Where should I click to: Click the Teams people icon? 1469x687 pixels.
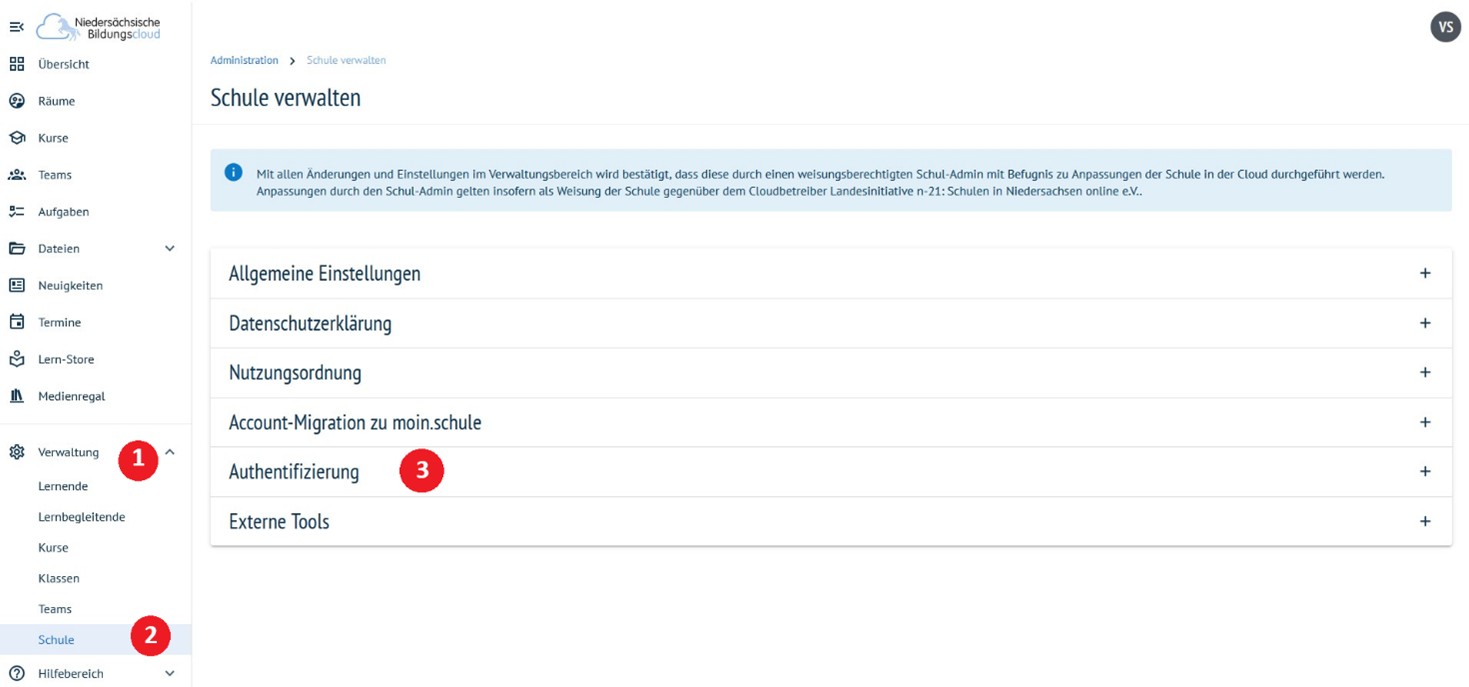tap(17, 175)
